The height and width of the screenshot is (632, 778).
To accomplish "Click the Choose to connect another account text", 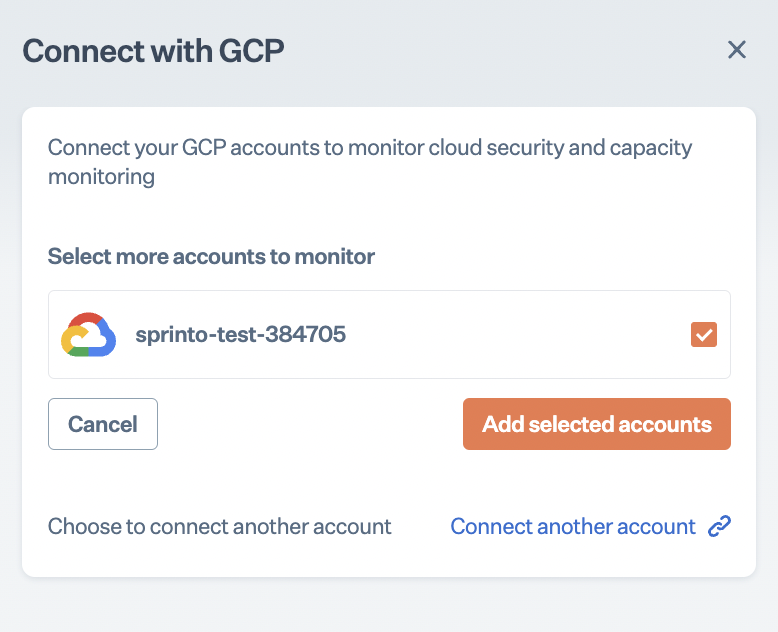I will (x=220, y=527).
